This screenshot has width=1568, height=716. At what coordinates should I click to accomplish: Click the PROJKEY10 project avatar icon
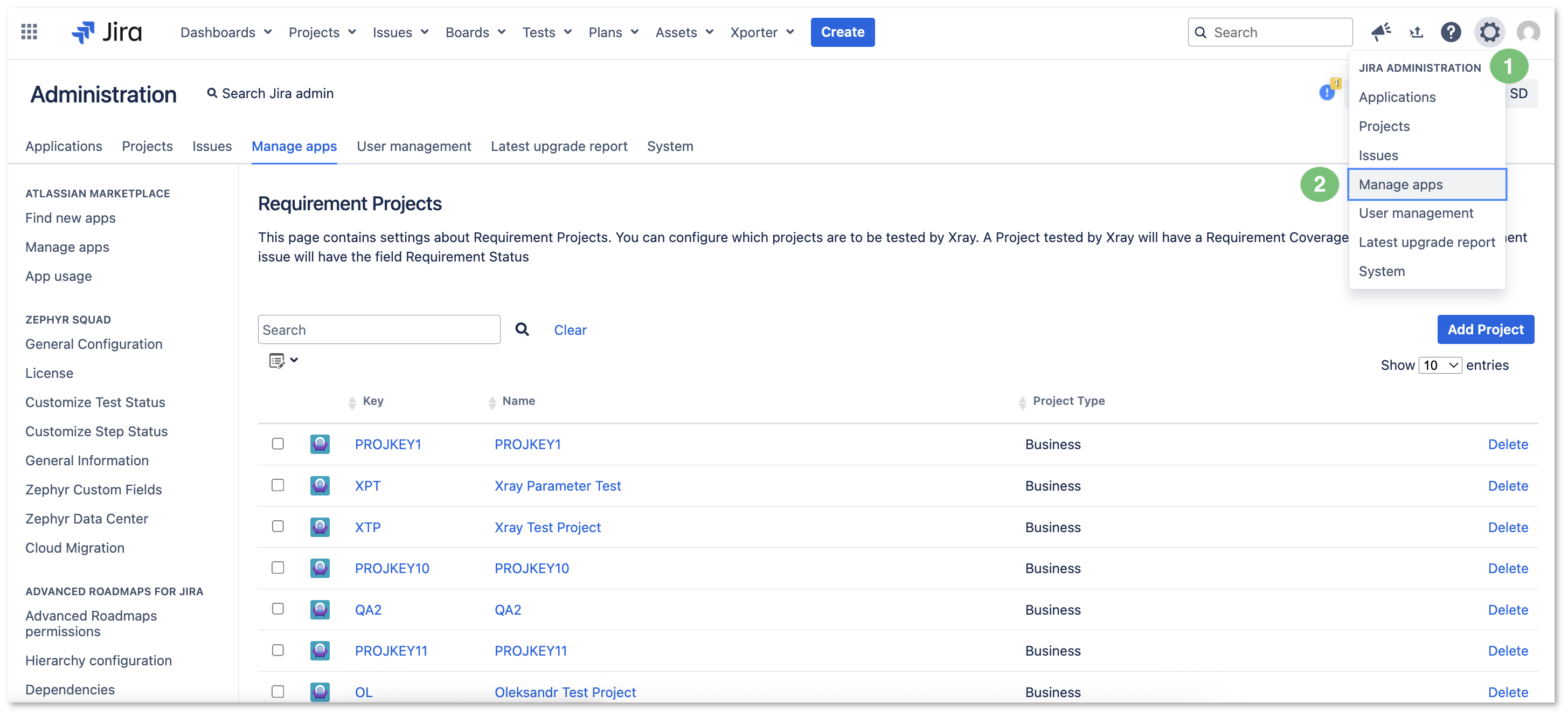[320, 568]
